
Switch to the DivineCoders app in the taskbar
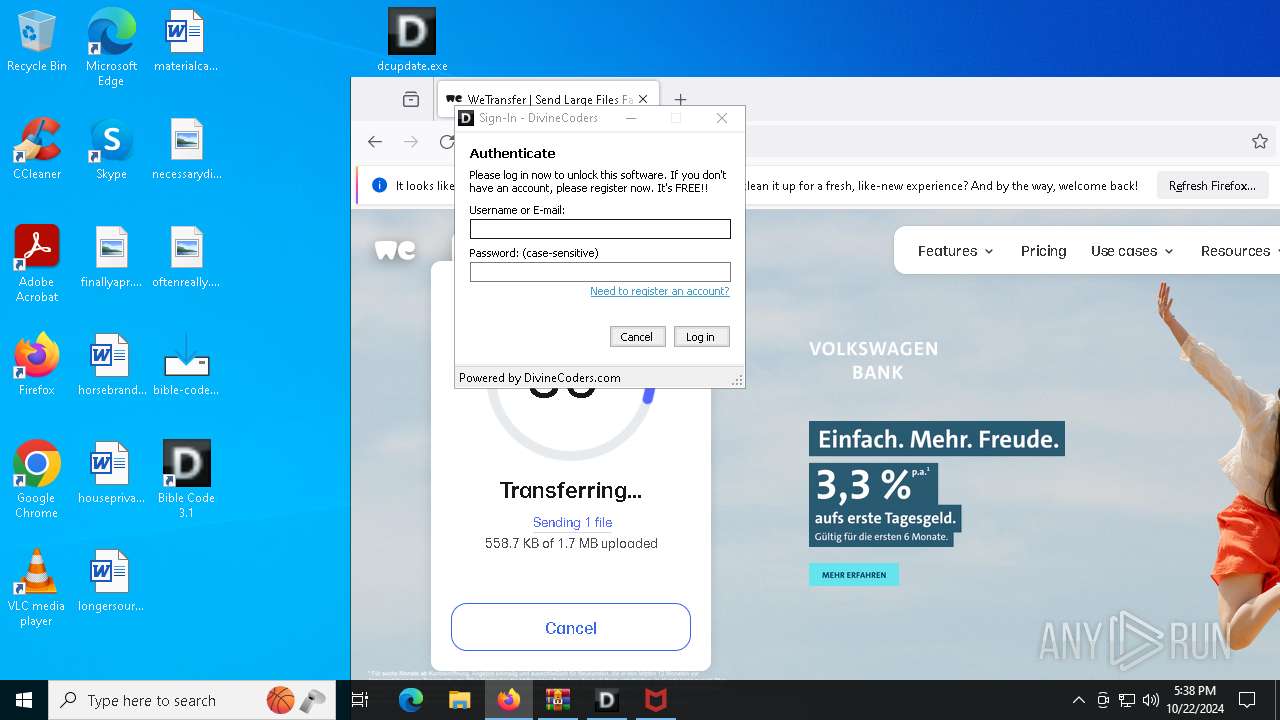[x=606, y=700]
